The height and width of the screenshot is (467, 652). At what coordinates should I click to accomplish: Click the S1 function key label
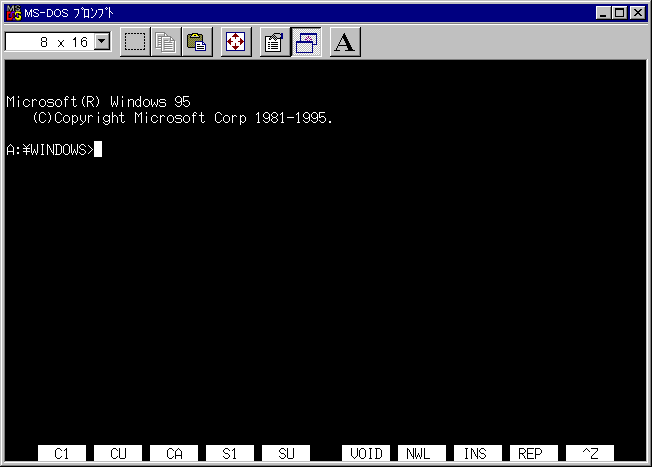coord(230,453)
